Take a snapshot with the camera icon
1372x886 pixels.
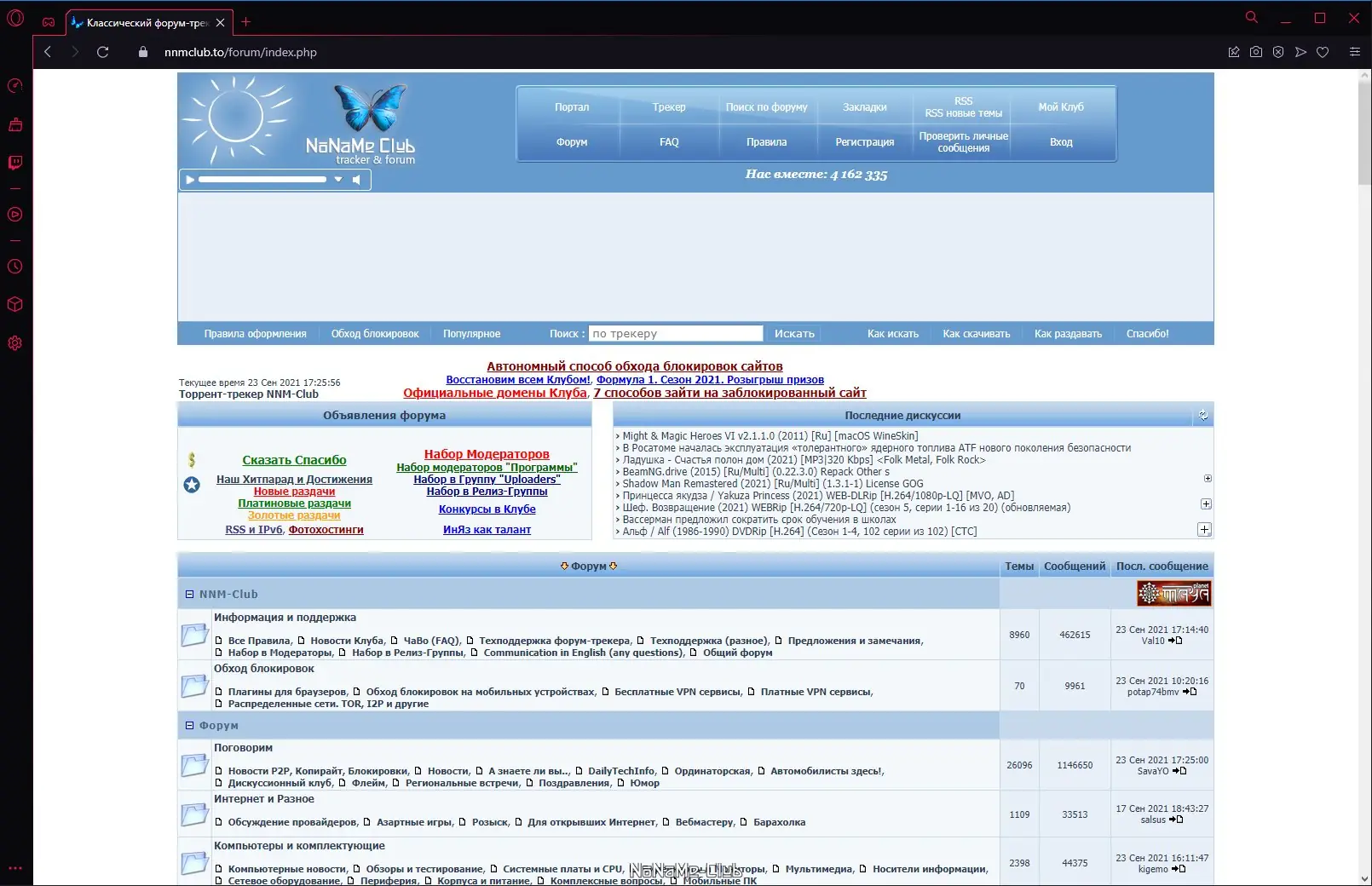1256,52
